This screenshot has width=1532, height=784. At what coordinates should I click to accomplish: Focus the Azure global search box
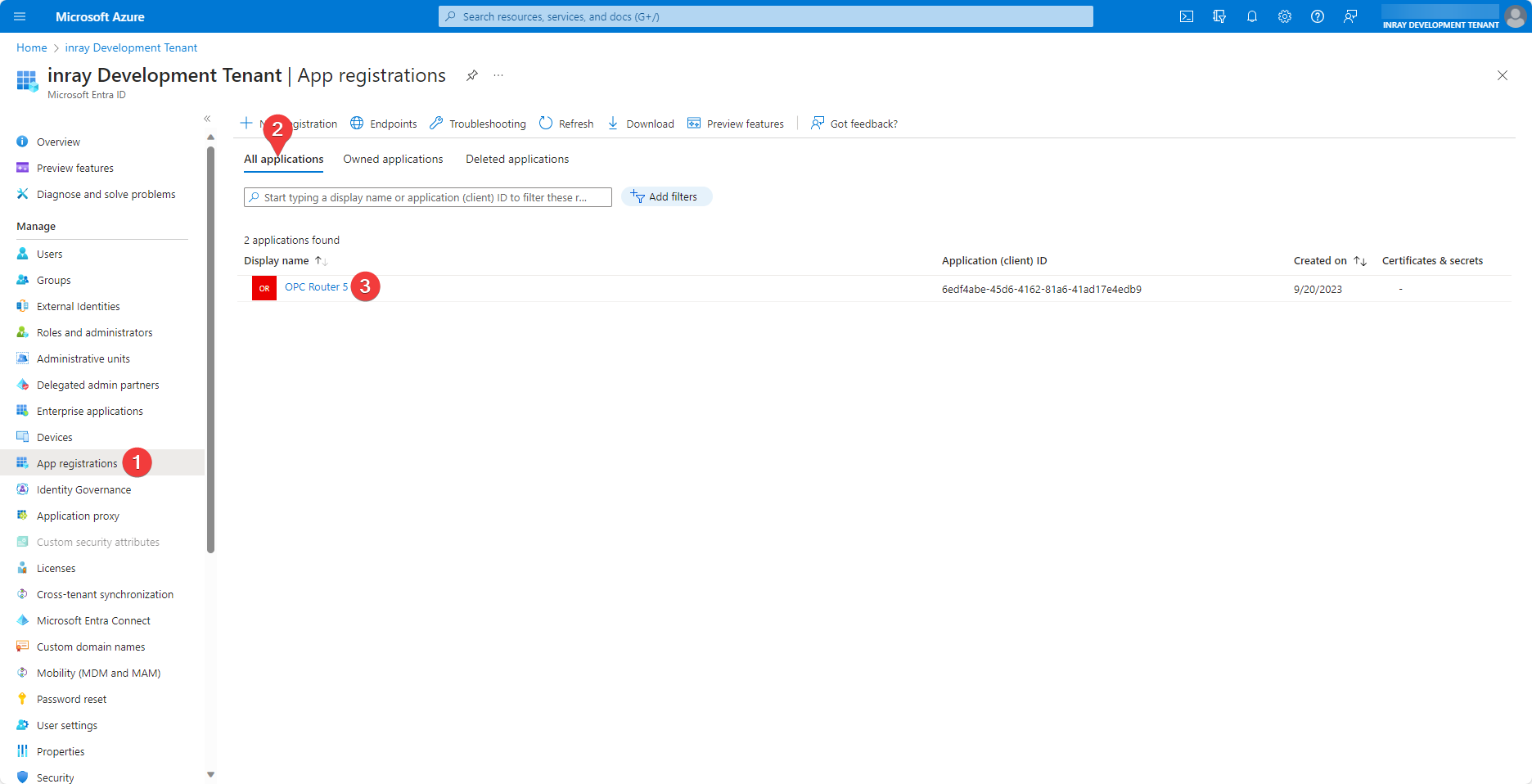pyautogui.click(x=766, y=16)
